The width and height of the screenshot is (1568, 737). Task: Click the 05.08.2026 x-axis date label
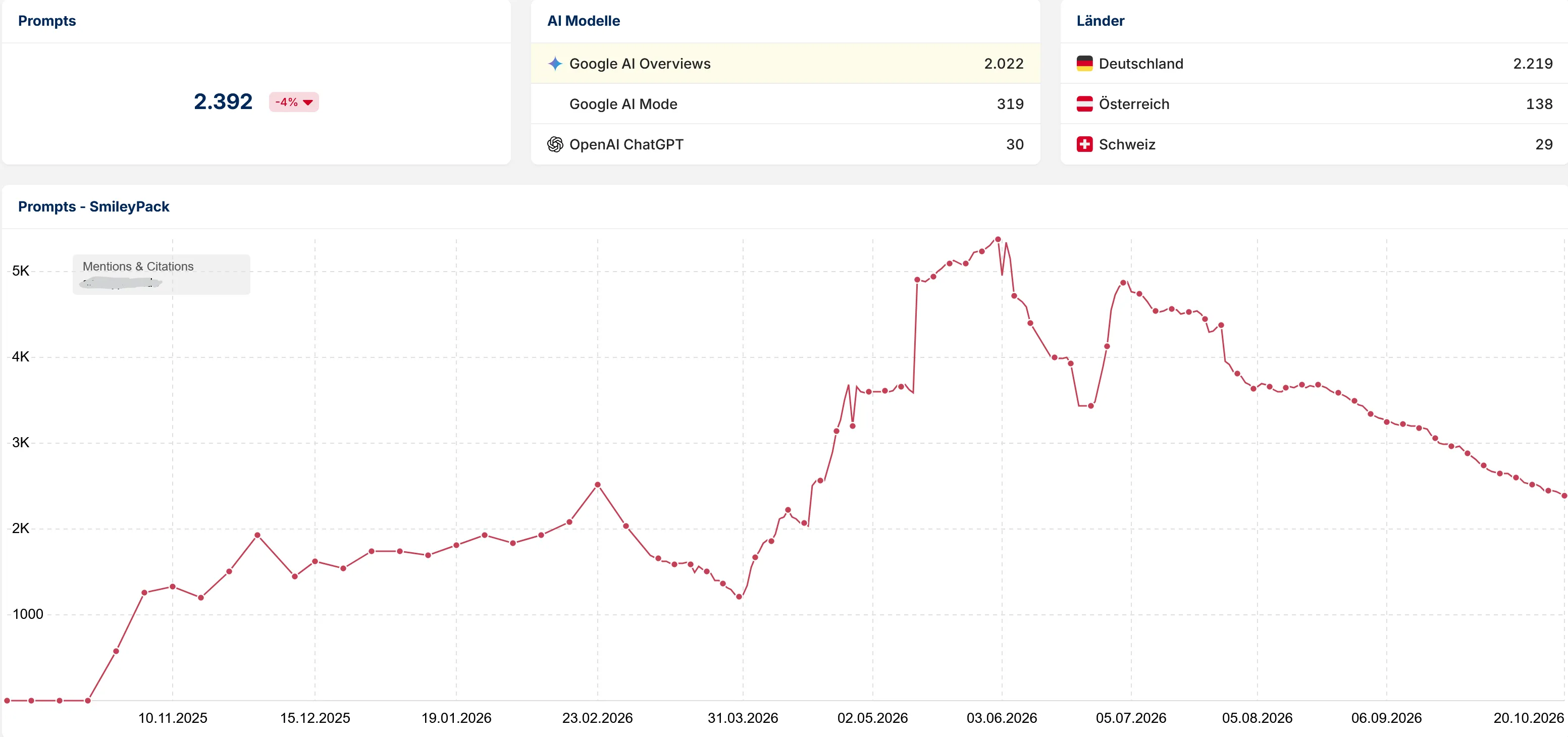(1257, 718)
